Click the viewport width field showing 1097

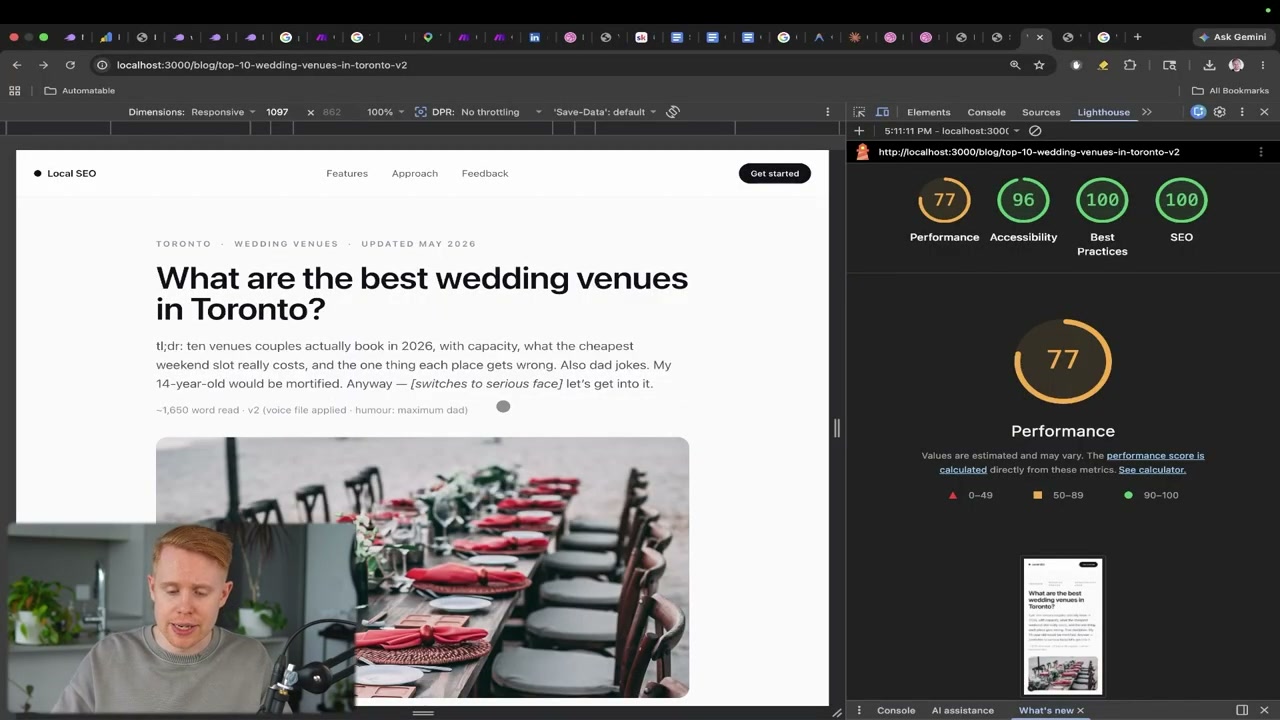point(280,112)
